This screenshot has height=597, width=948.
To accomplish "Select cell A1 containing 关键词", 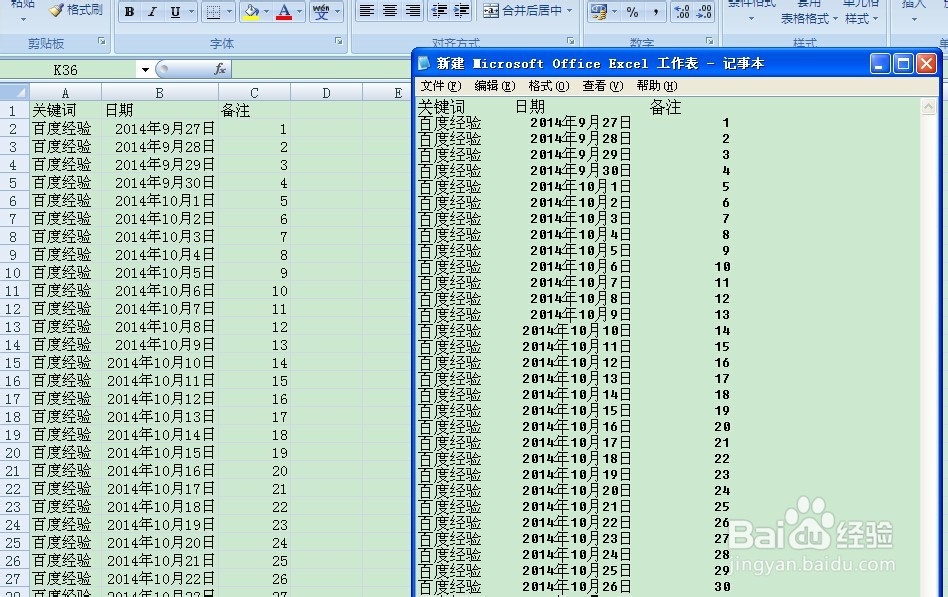I will tap(65, 111).
